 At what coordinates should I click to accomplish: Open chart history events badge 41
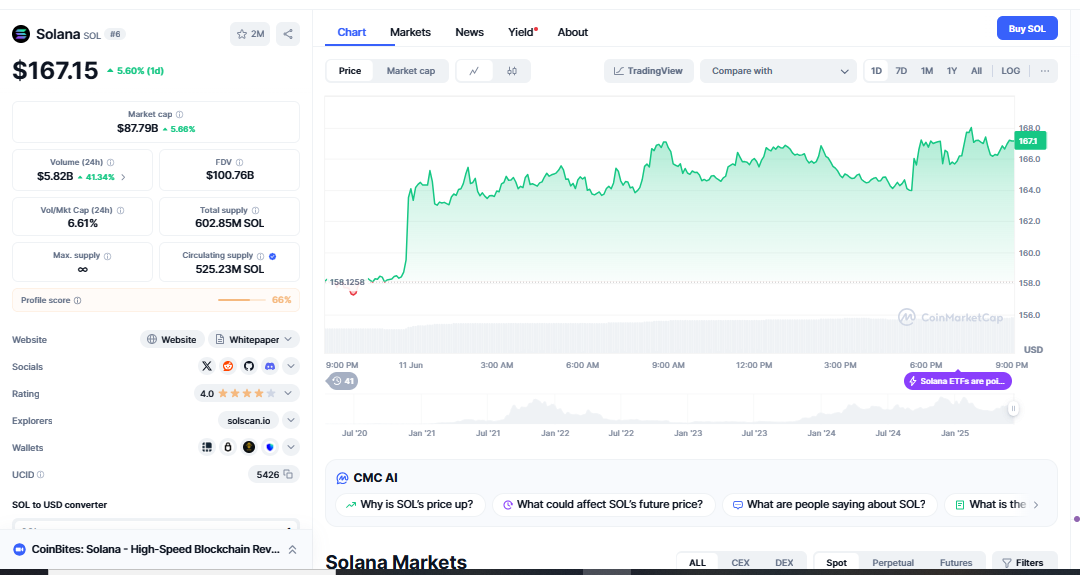tap(342, 381)
